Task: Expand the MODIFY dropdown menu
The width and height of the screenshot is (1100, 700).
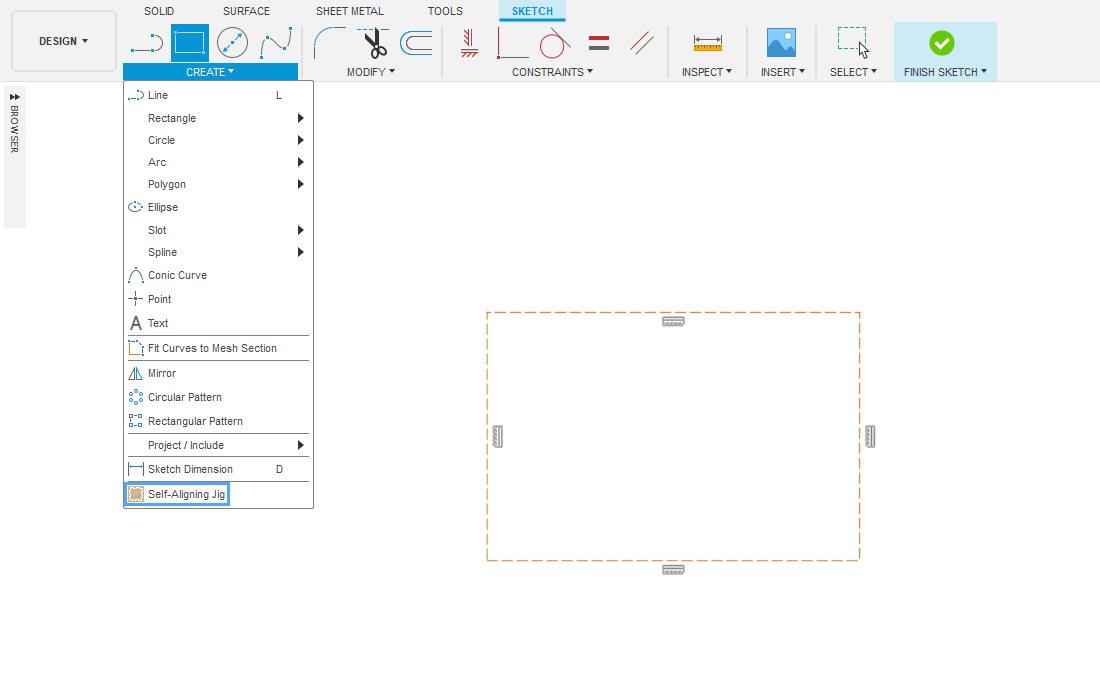Action: (x=370, y=72)
